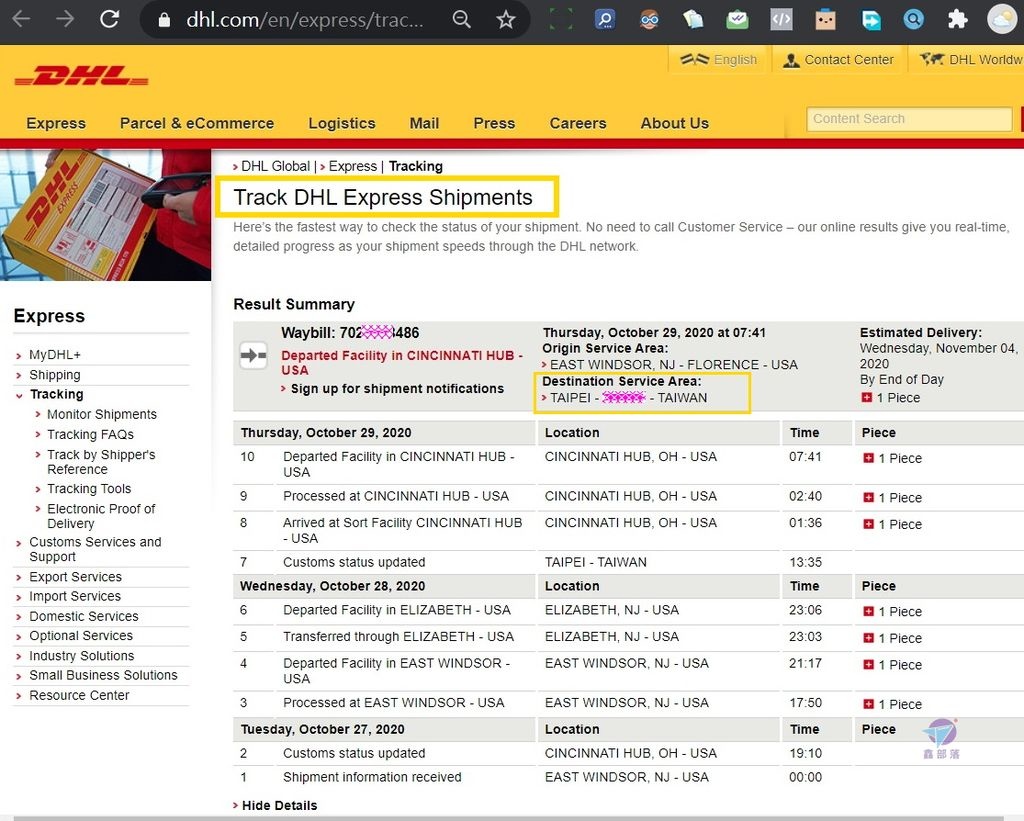Open Export Services in sidebar
Screen dimensions: 1024x821
tap(75, 577)
